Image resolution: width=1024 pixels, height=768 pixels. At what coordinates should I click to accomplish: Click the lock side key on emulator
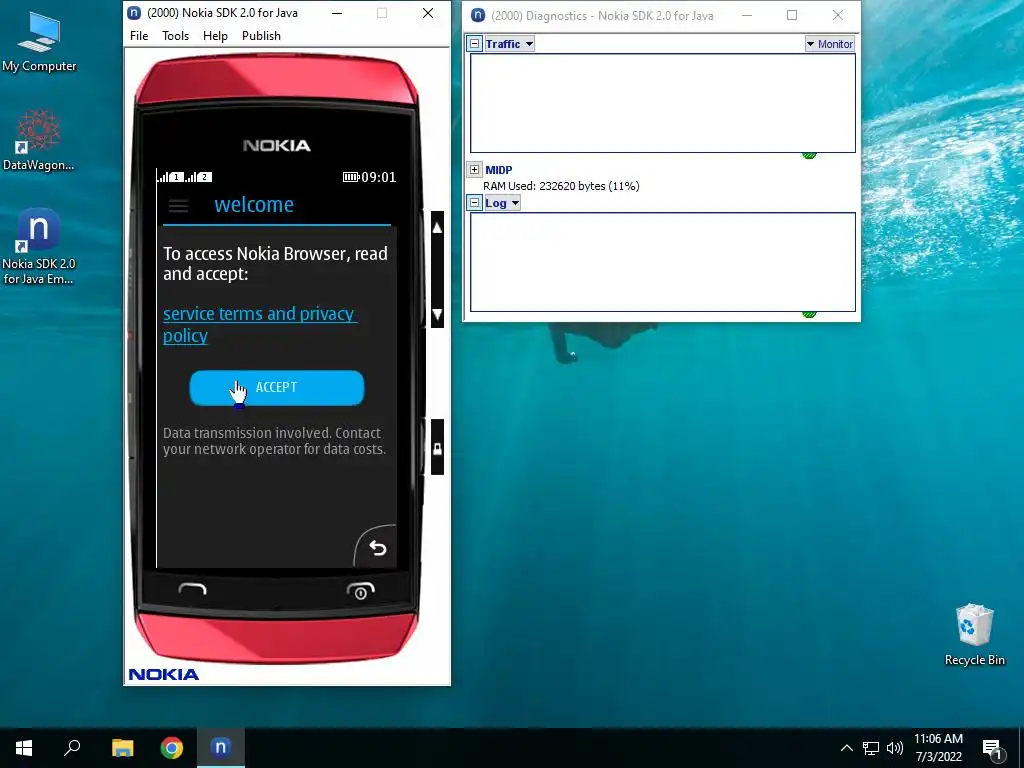[x=438, y=448]
